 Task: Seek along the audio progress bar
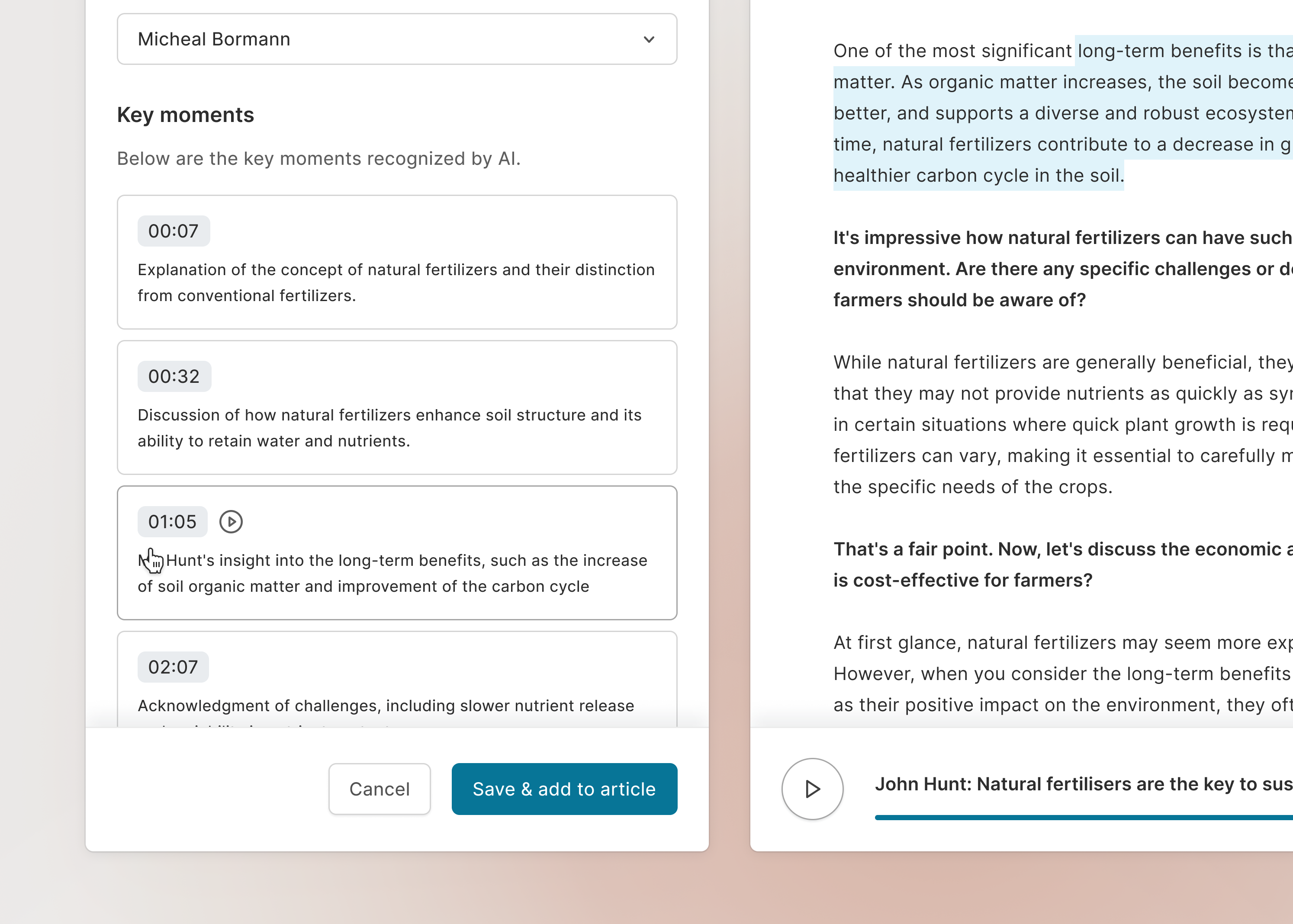[x=1081, y=818]
